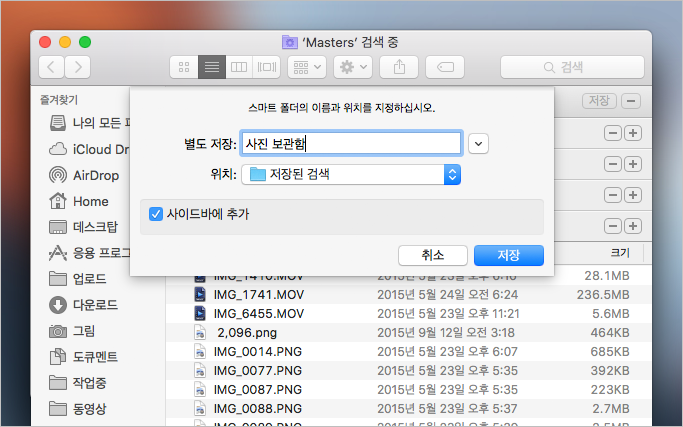The width and height of the screenshot is (683, 427).
Task: Select 다운로드 in sidebar
Action: click(84, 305)
